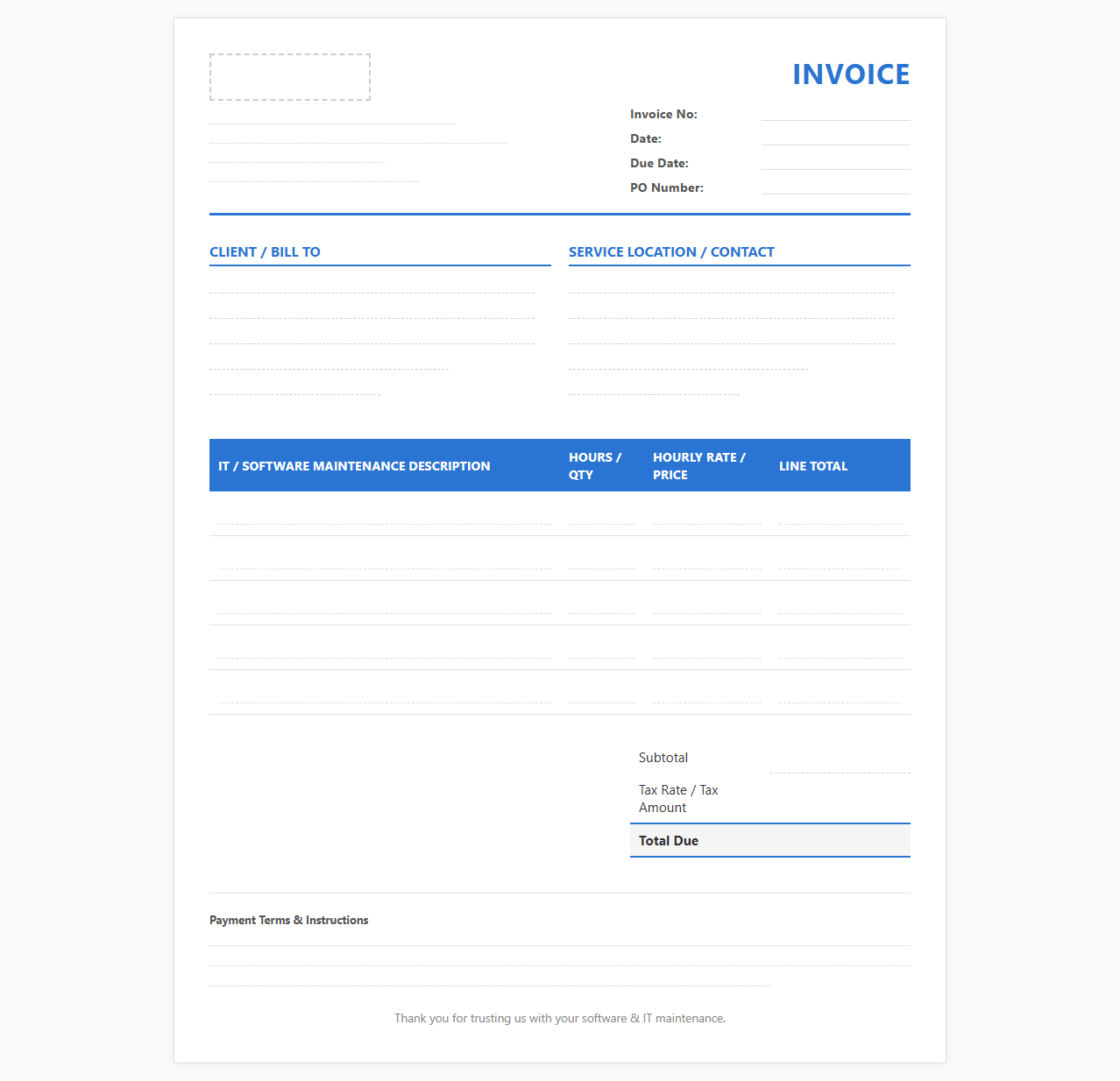
Task: Select the Invoice No: label
Action: [663, 114]
